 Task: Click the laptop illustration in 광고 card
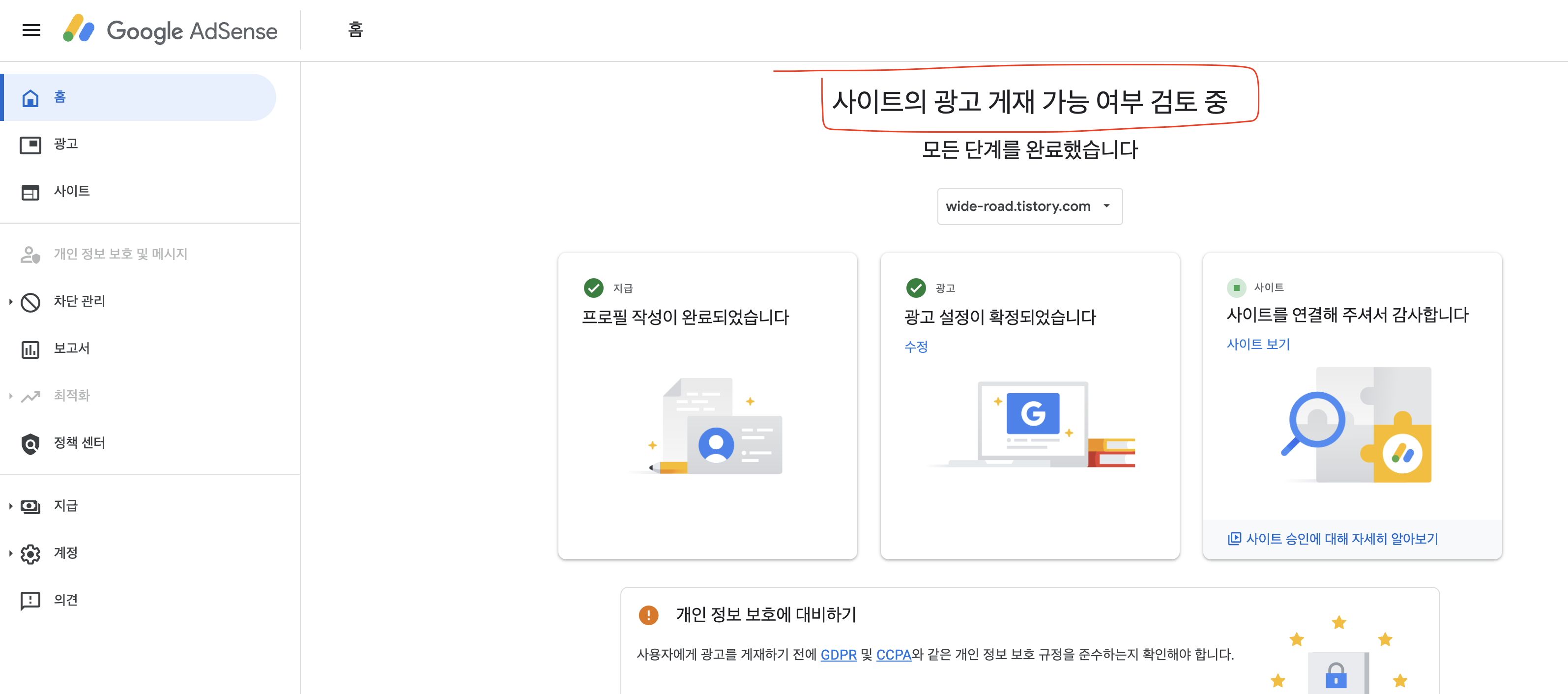coord(1031,424)
